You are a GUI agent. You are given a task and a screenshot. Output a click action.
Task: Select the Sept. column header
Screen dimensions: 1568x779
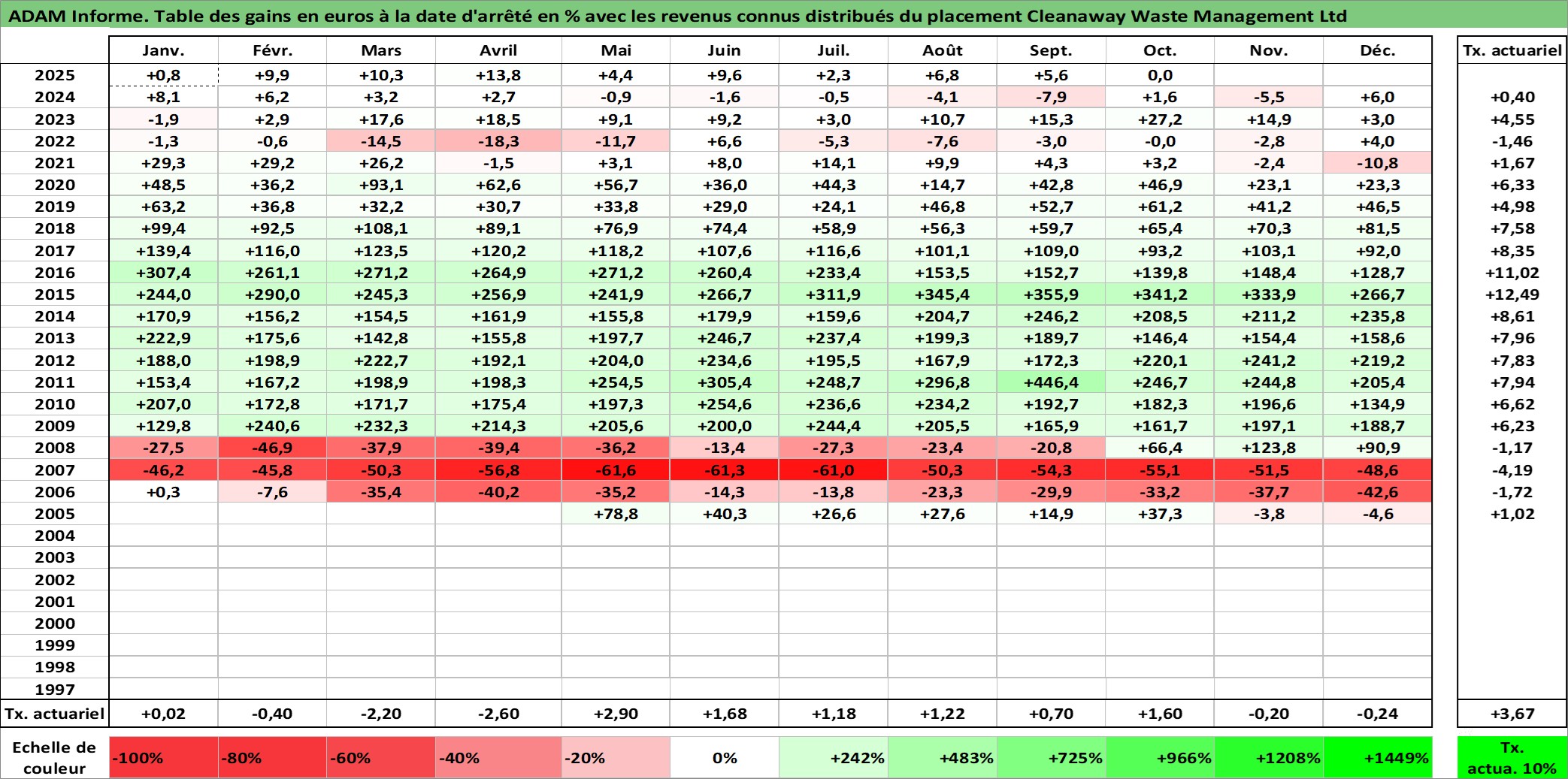pyautogui.click(x=1051, y=50)
